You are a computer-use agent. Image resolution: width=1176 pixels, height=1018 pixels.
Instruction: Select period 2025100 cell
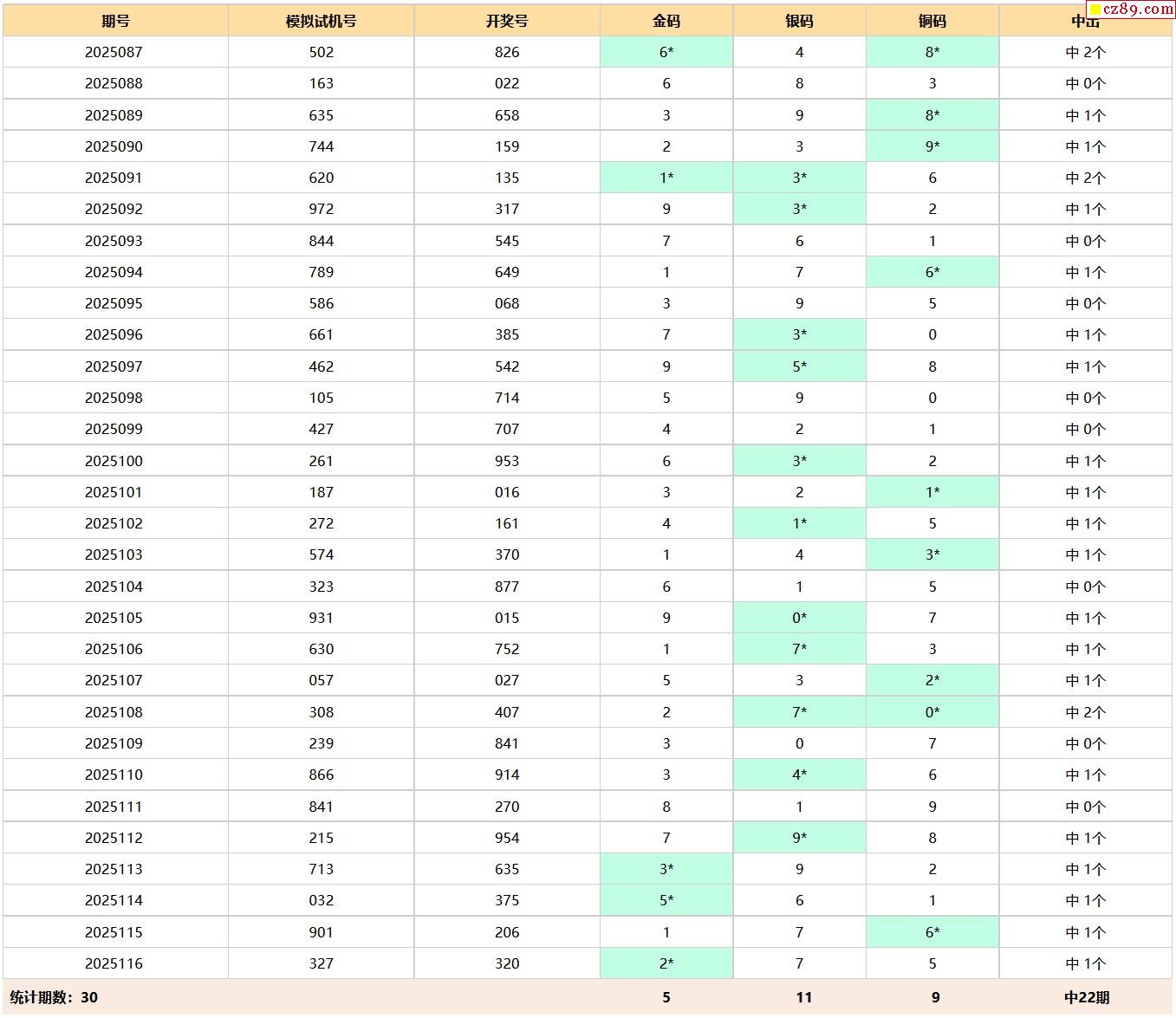(114, 461)
